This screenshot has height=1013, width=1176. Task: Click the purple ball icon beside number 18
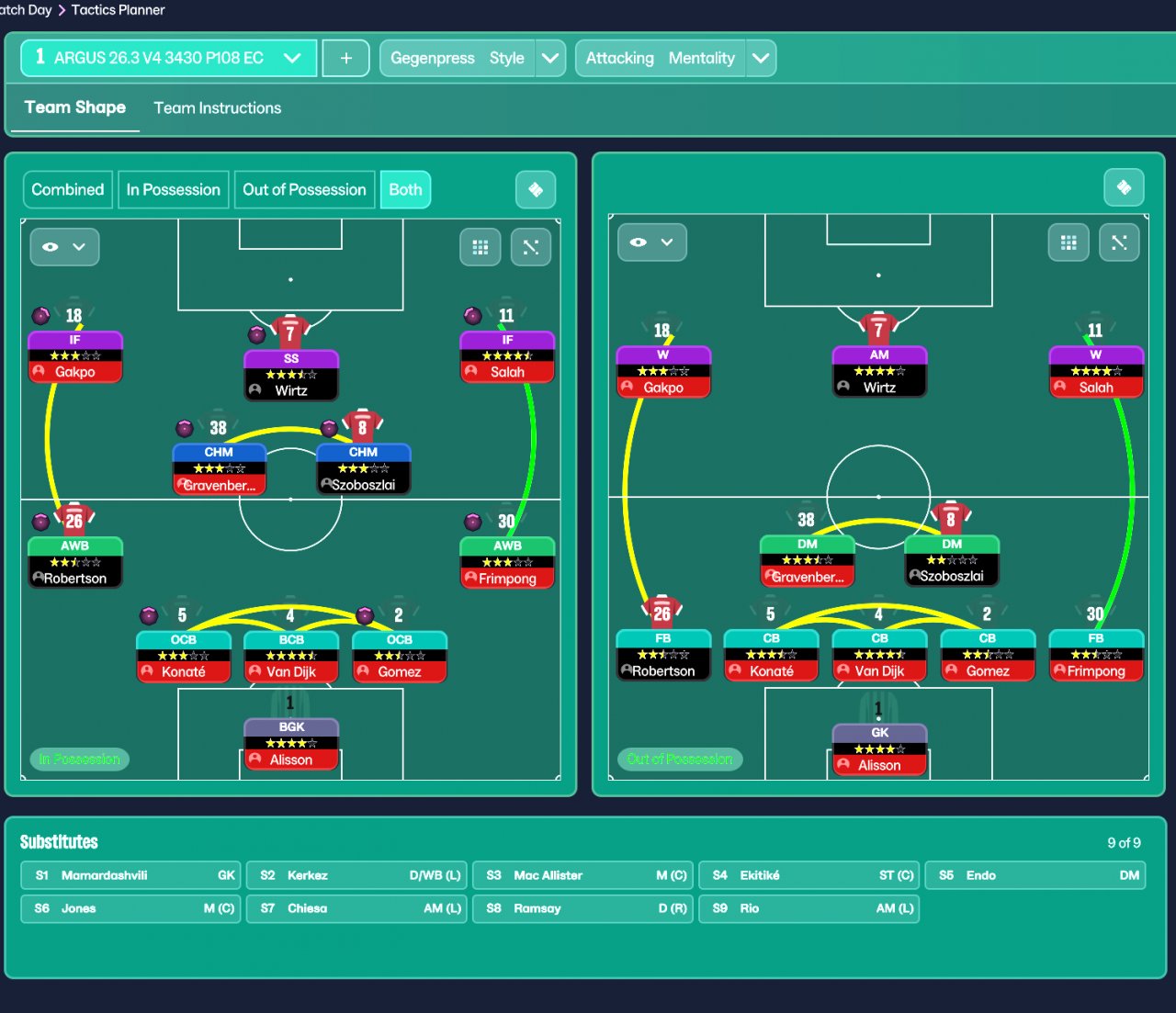(x=40, y=316)
